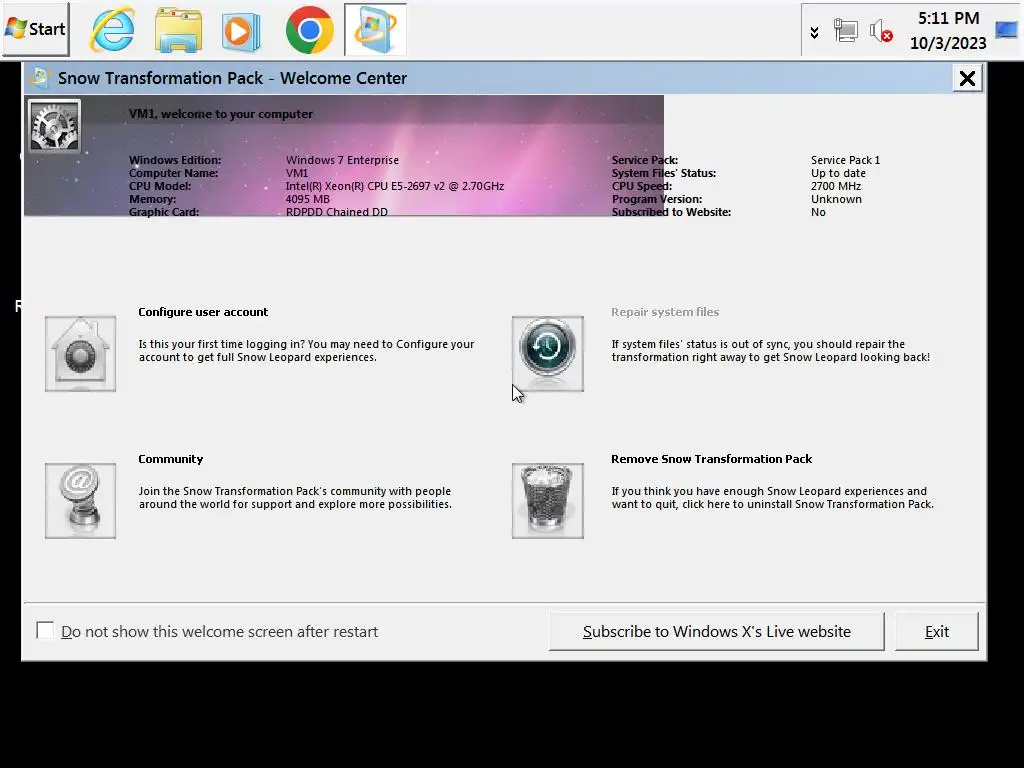Click the 'Windows 7 Enterprise' edition value

click(342, 160)
